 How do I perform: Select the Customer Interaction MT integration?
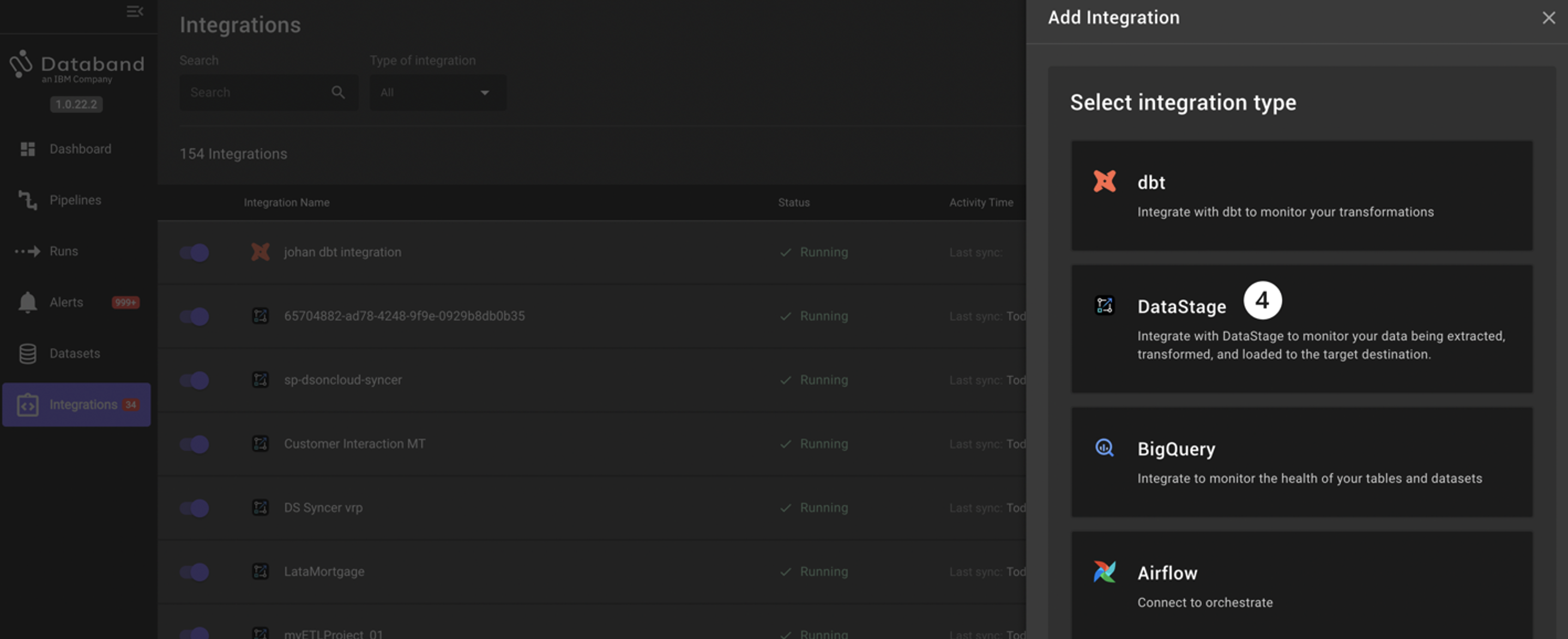coord(355,443)
